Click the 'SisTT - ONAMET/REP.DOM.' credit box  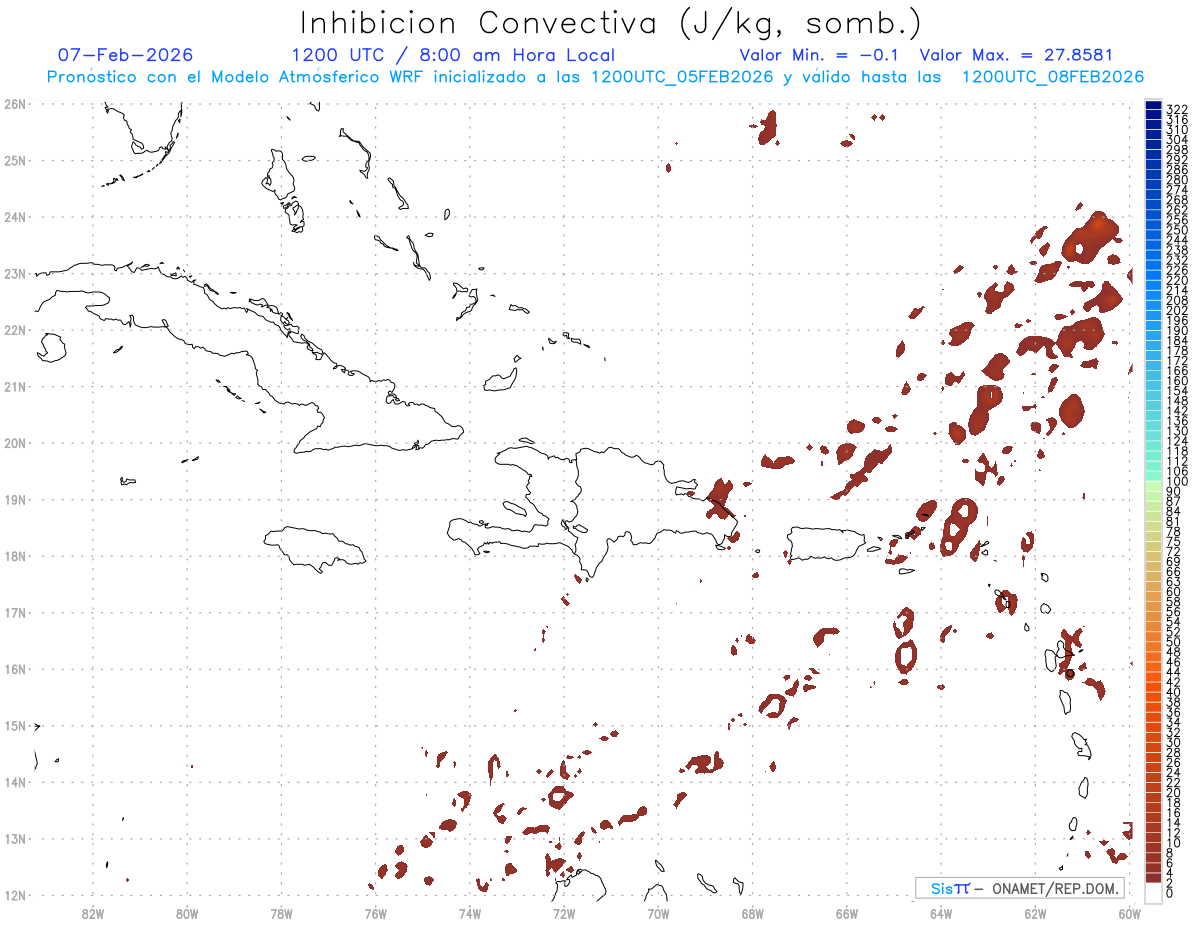pos(1019,888)
